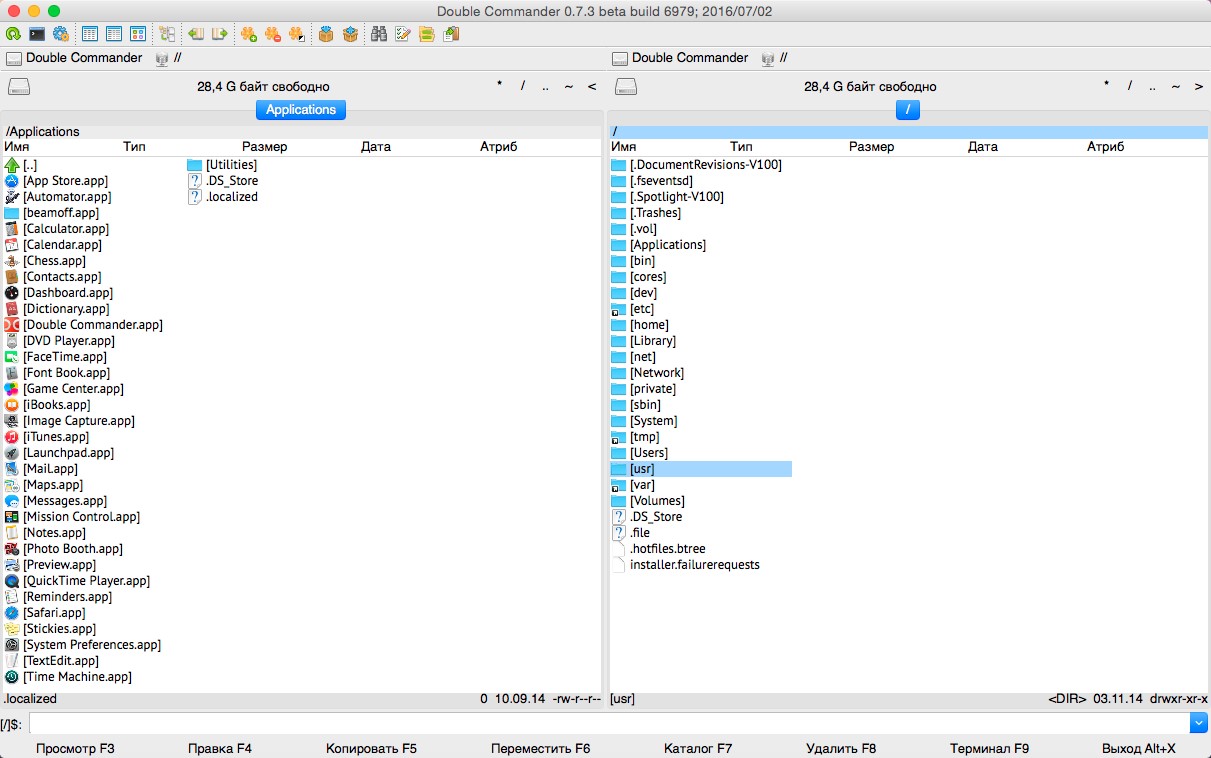Open options via the gear toolbar icon
1211x758 pixels.
tap(60, 34)
